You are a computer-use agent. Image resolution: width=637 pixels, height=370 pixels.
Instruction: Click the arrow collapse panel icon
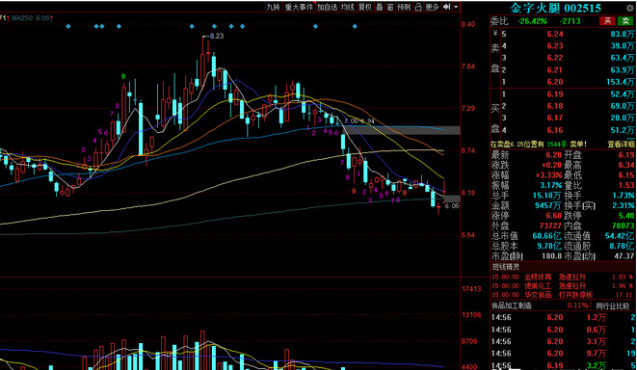446,7
